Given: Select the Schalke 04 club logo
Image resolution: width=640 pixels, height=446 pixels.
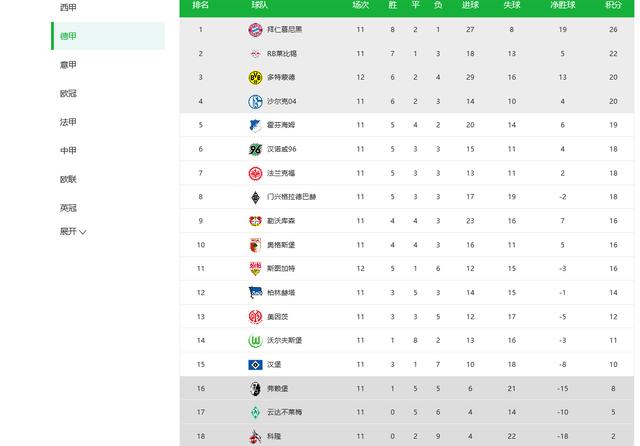Looking at the screenshot, I should (256, 101).
